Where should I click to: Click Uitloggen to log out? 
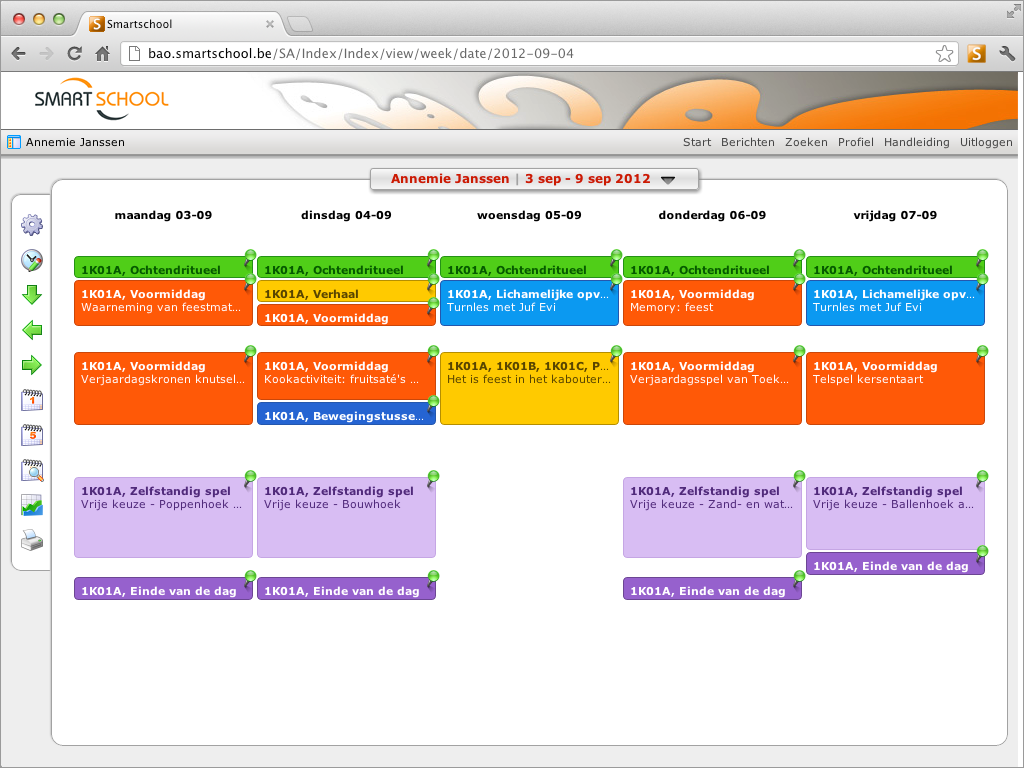click(x=986, y=142)
